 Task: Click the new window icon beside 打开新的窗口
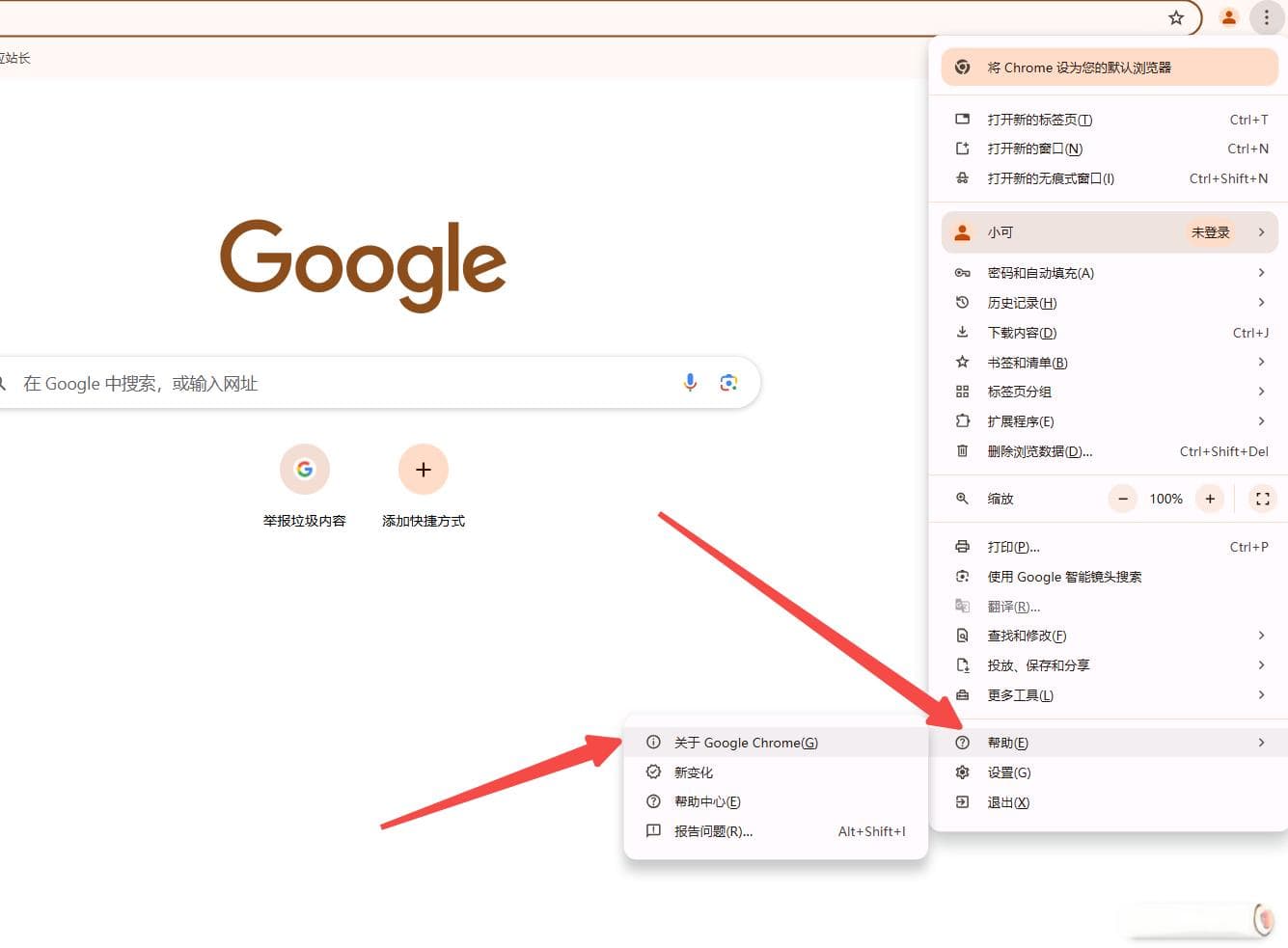click(962, 149)
